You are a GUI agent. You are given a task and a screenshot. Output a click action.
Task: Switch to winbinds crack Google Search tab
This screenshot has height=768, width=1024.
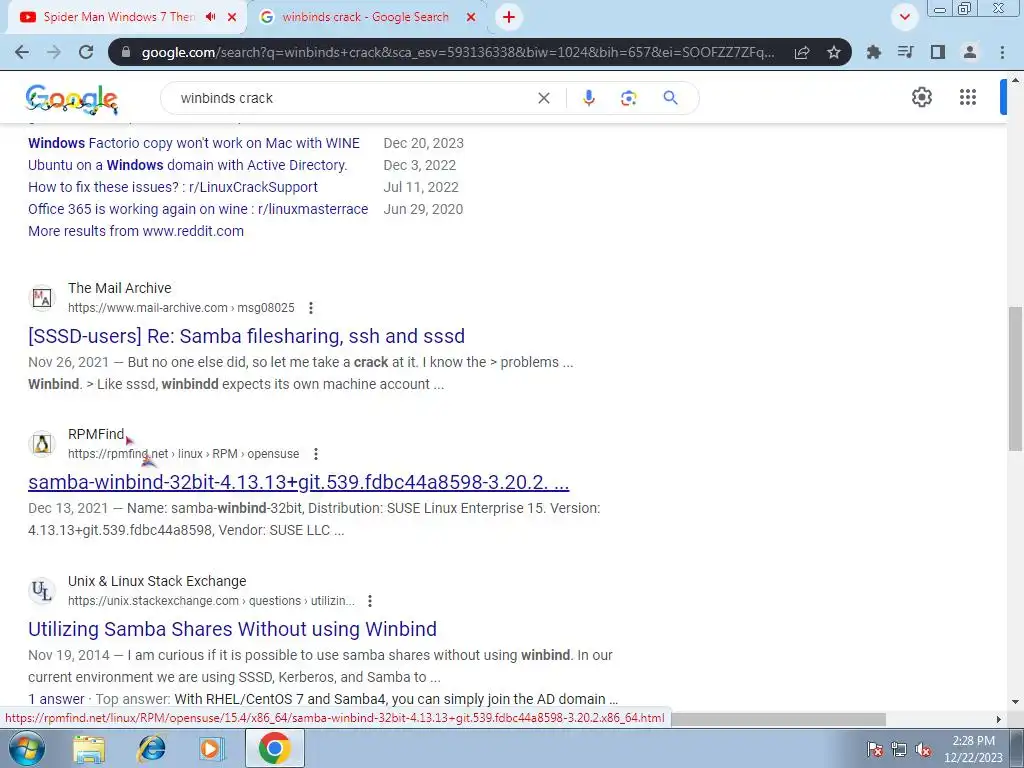366,17
